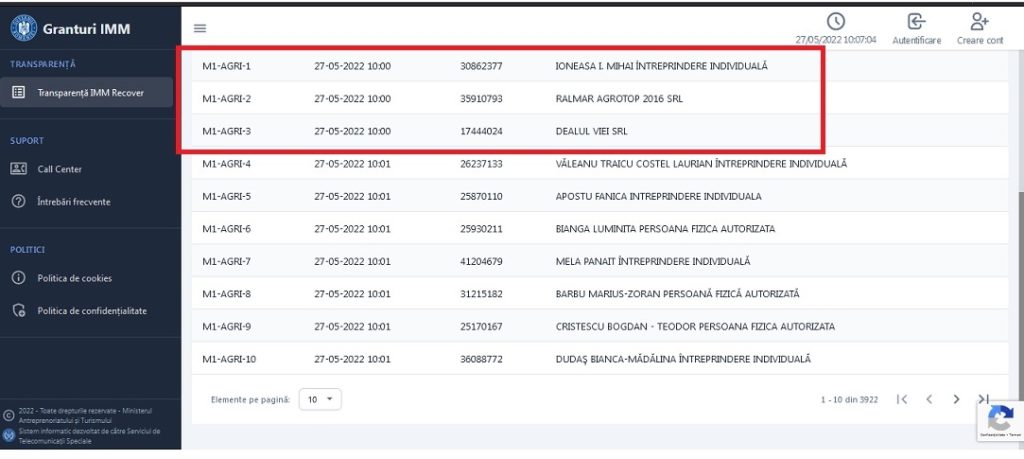Click the hamburger menu icon
Viewport: 1024px width, 459px height.
200,28
